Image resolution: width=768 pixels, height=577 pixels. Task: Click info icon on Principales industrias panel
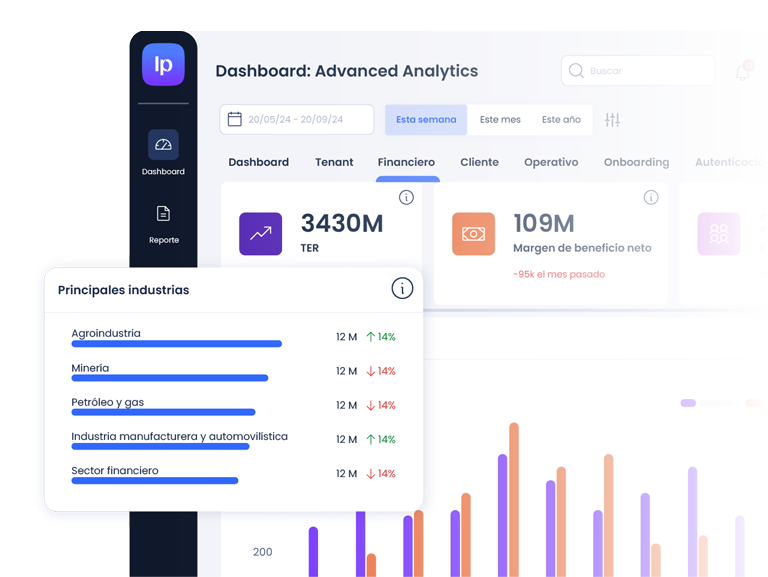point(402,289)
